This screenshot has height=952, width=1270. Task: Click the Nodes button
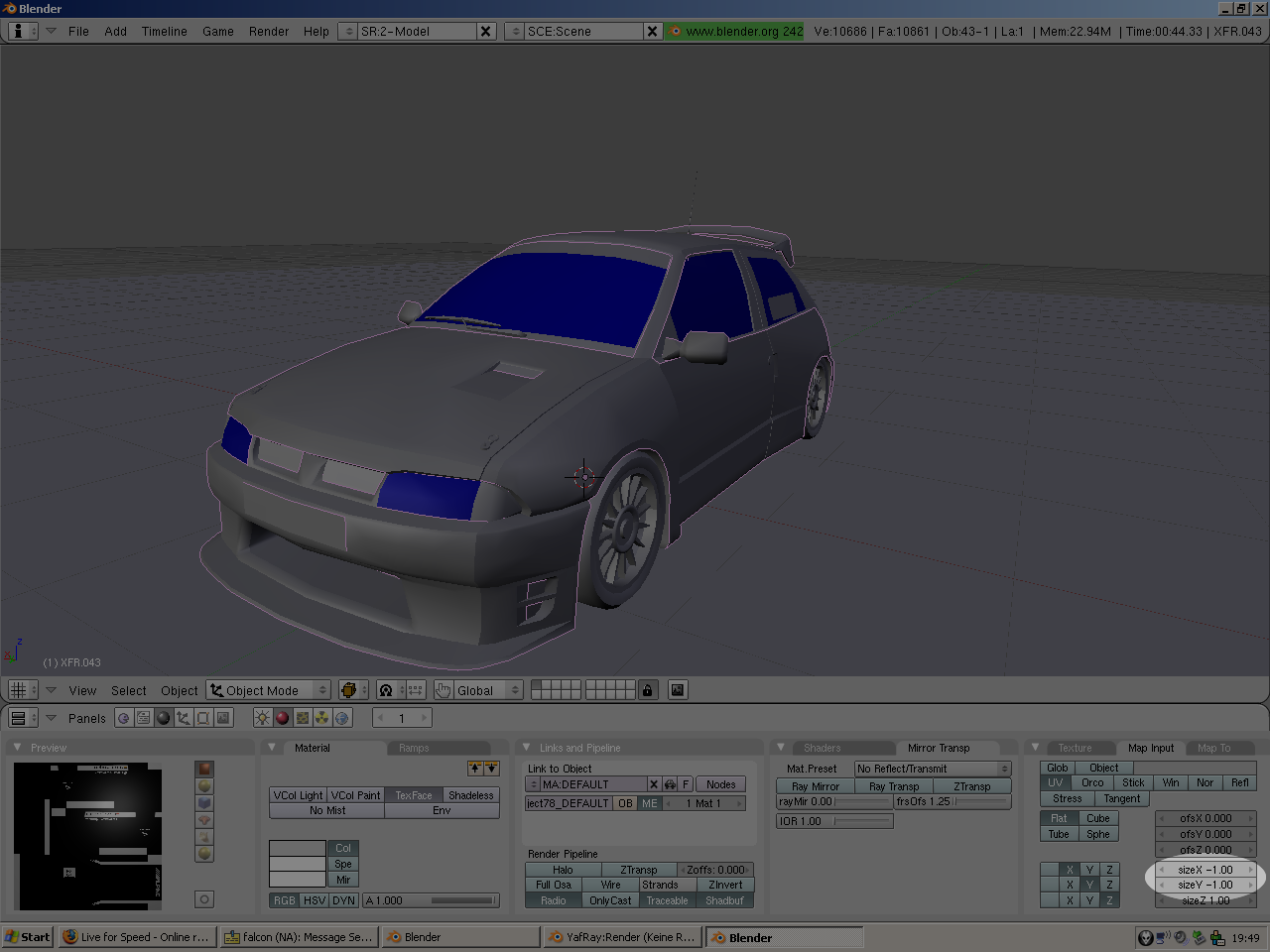tap(721, 784)
